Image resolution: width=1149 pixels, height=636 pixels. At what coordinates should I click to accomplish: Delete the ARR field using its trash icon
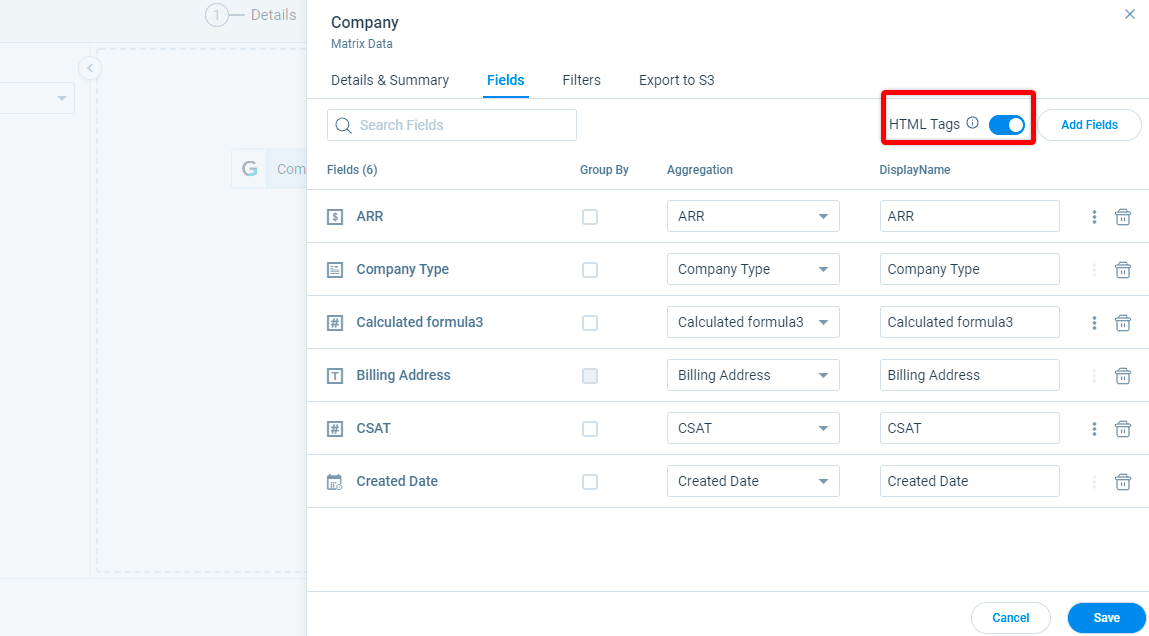pyautogui.click(x=1122, y=216)
